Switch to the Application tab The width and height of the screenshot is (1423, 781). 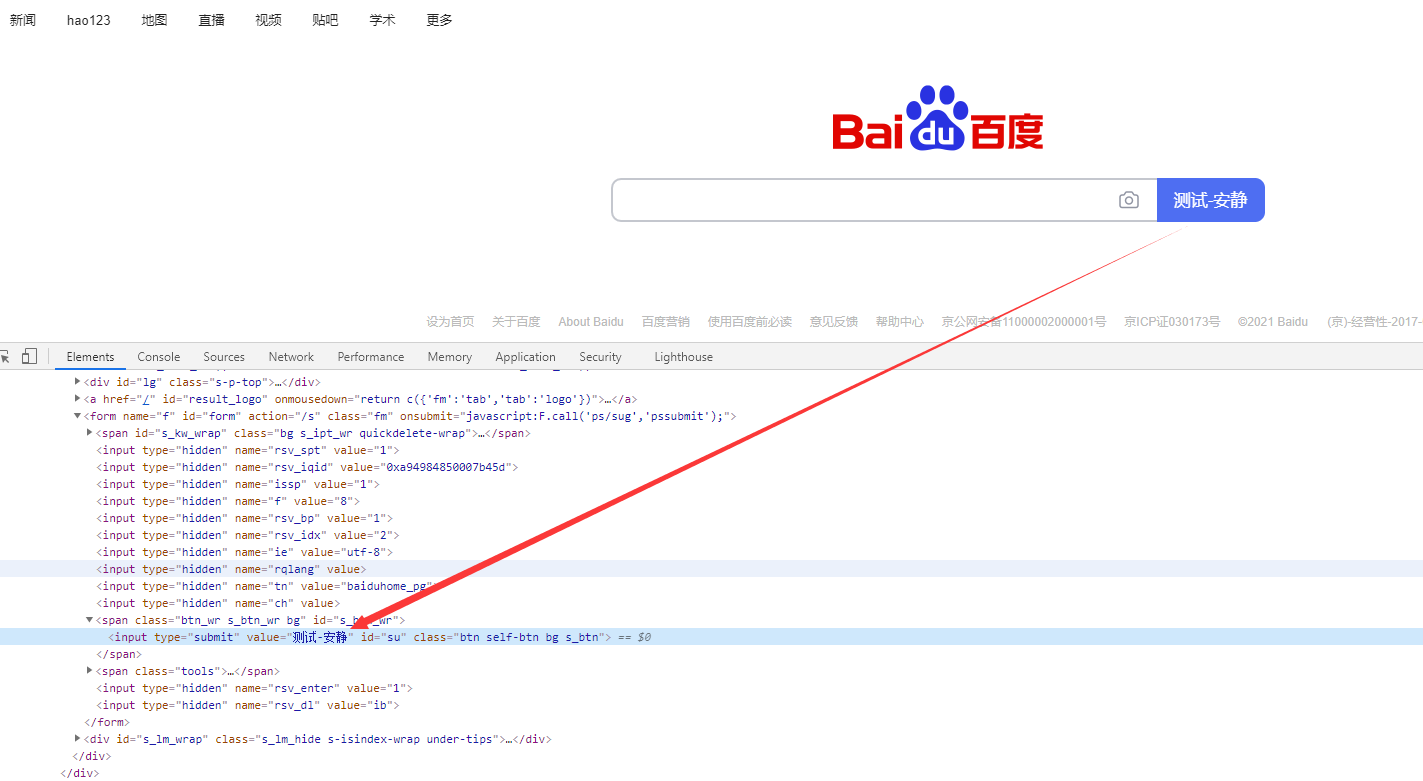point(525,357)
